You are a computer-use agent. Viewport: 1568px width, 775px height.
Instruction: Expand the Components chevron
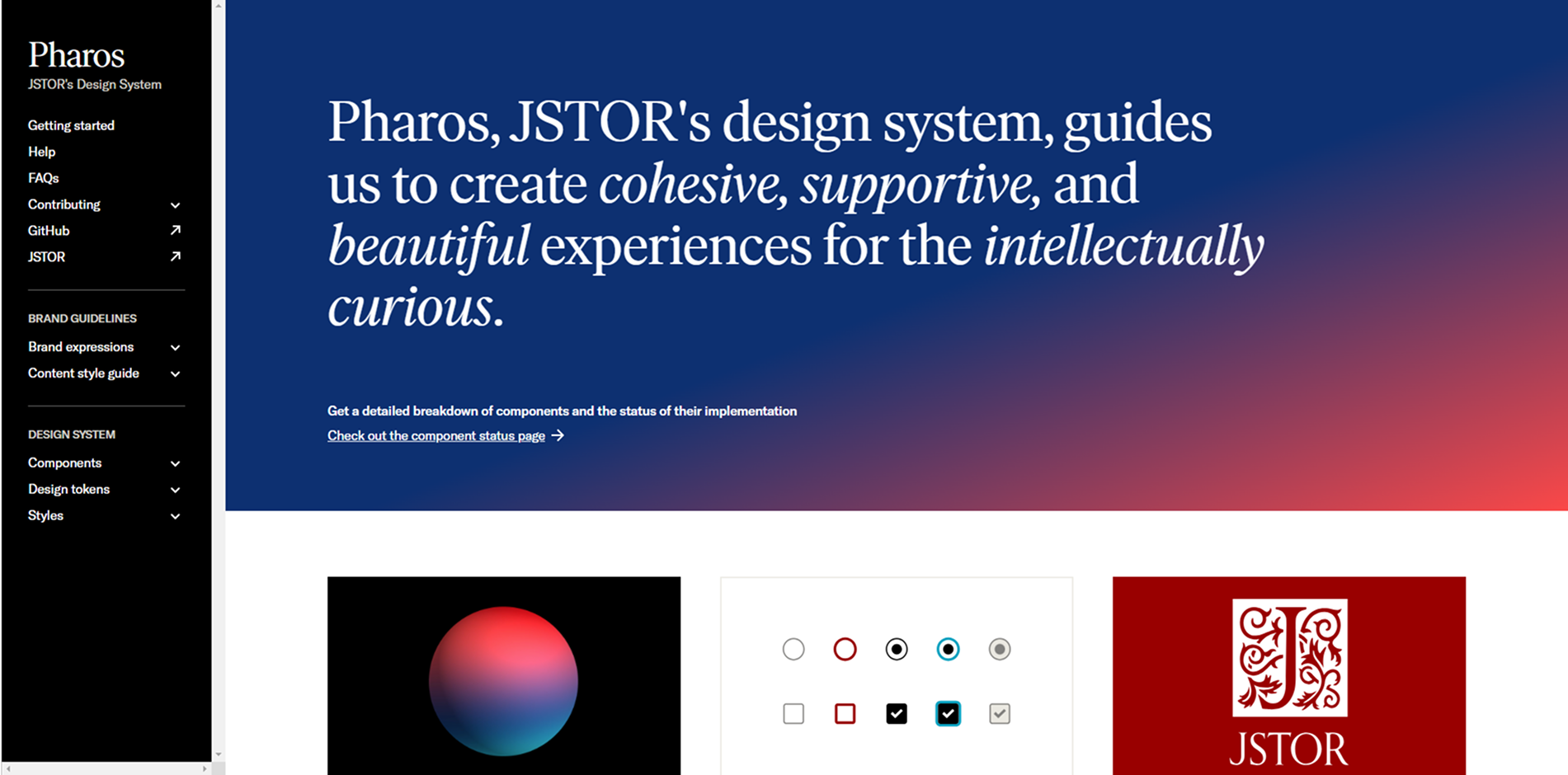175,464
